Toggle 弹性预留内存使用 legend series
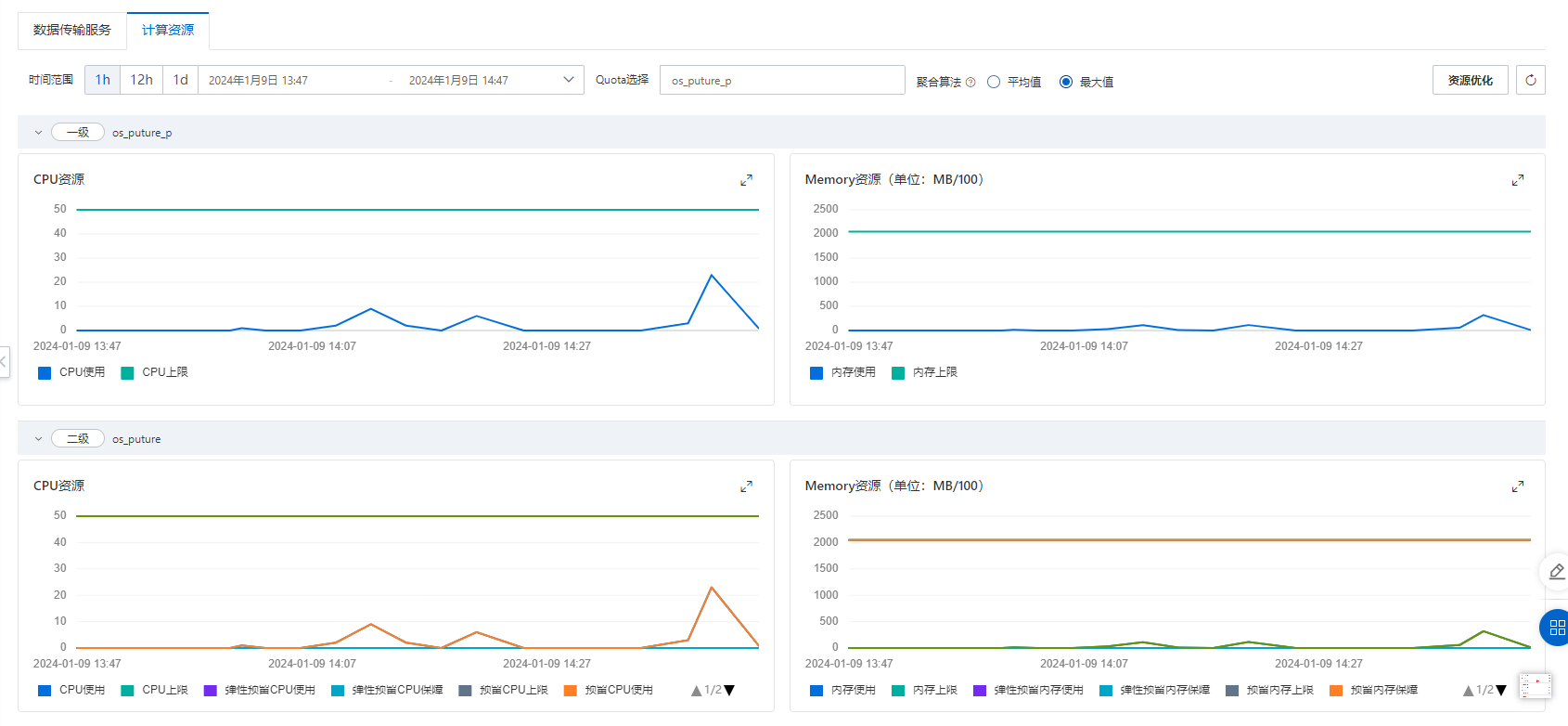Image resolution: width=1568 pixels, height=726 pixels. 1028,690
